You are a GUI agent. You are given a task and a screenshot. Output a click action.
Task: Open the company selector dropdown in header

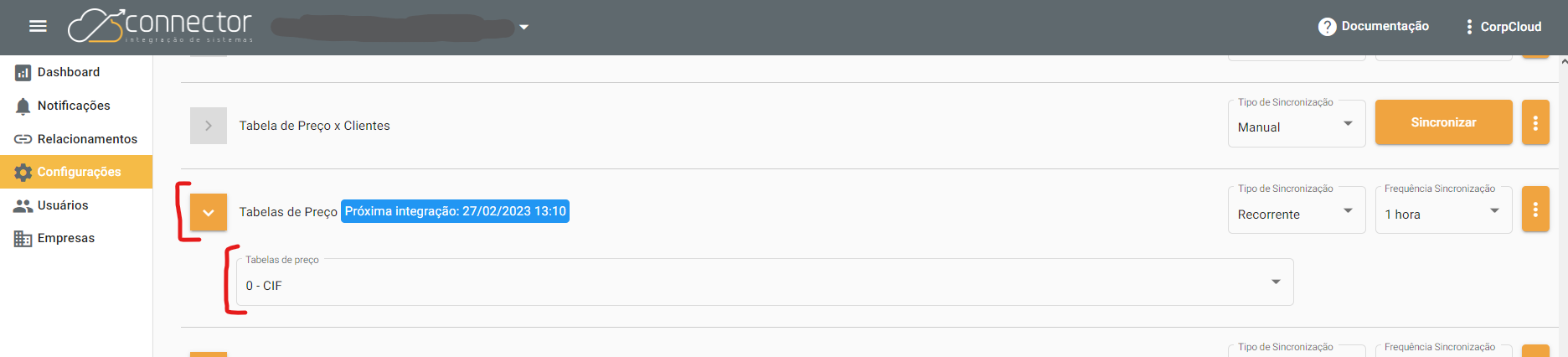[524, 27]
